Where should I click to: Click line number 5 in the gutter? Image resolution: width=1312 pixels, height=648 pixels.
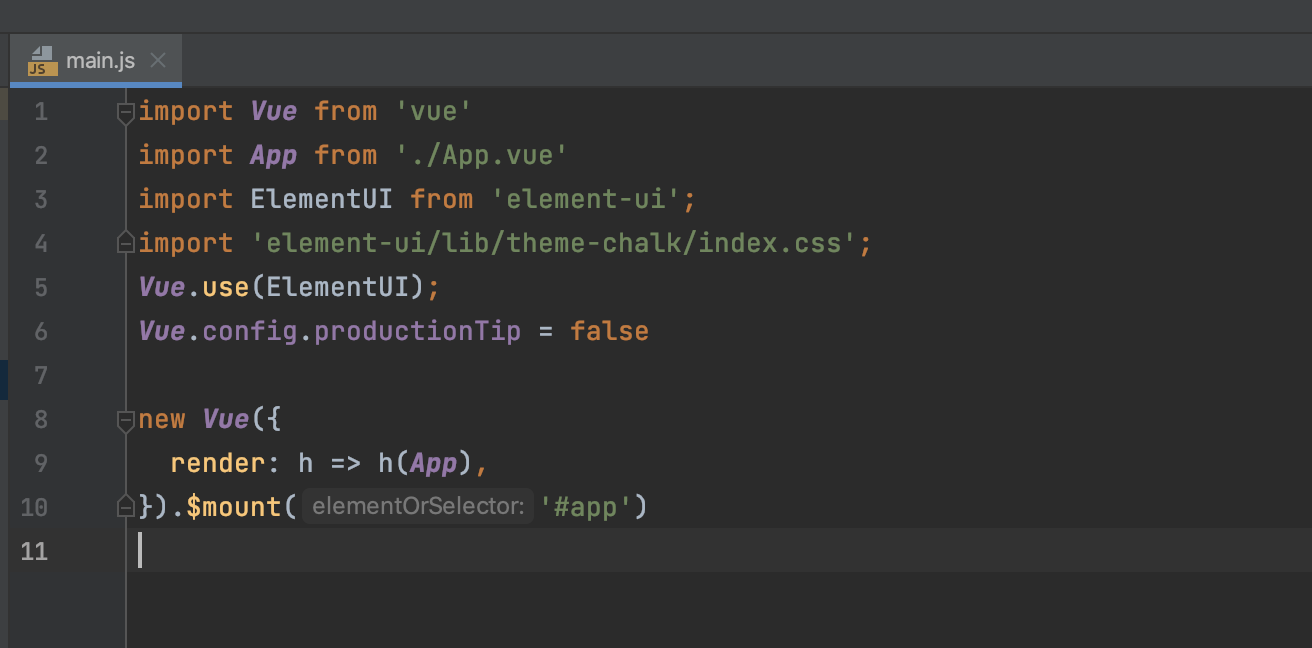tap(41, 287)
